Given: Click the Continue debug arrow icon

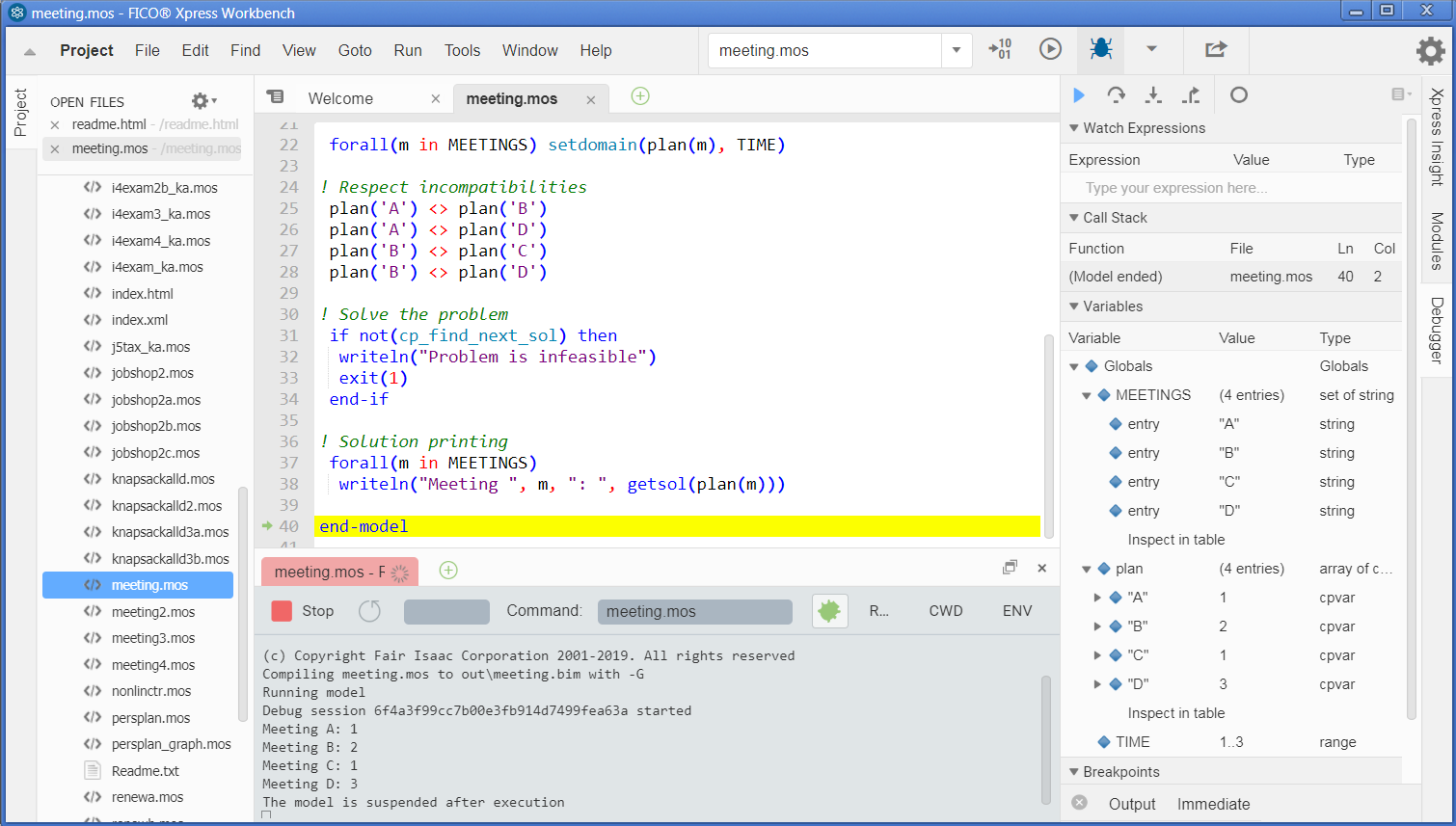Looking at the screenshot, I should click(1079, 95).
